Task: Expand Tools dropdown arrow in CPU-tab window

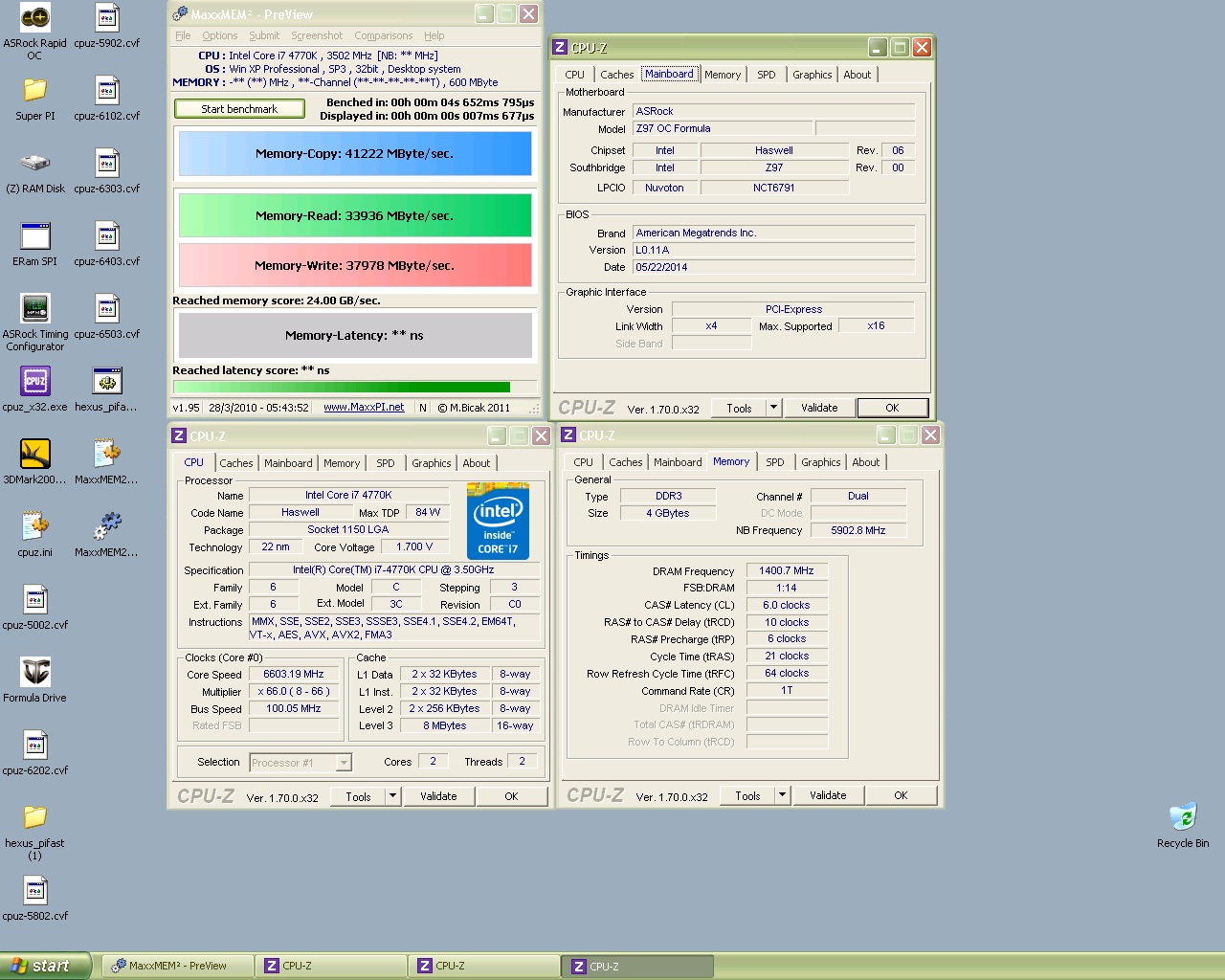Action: [392, 796]
